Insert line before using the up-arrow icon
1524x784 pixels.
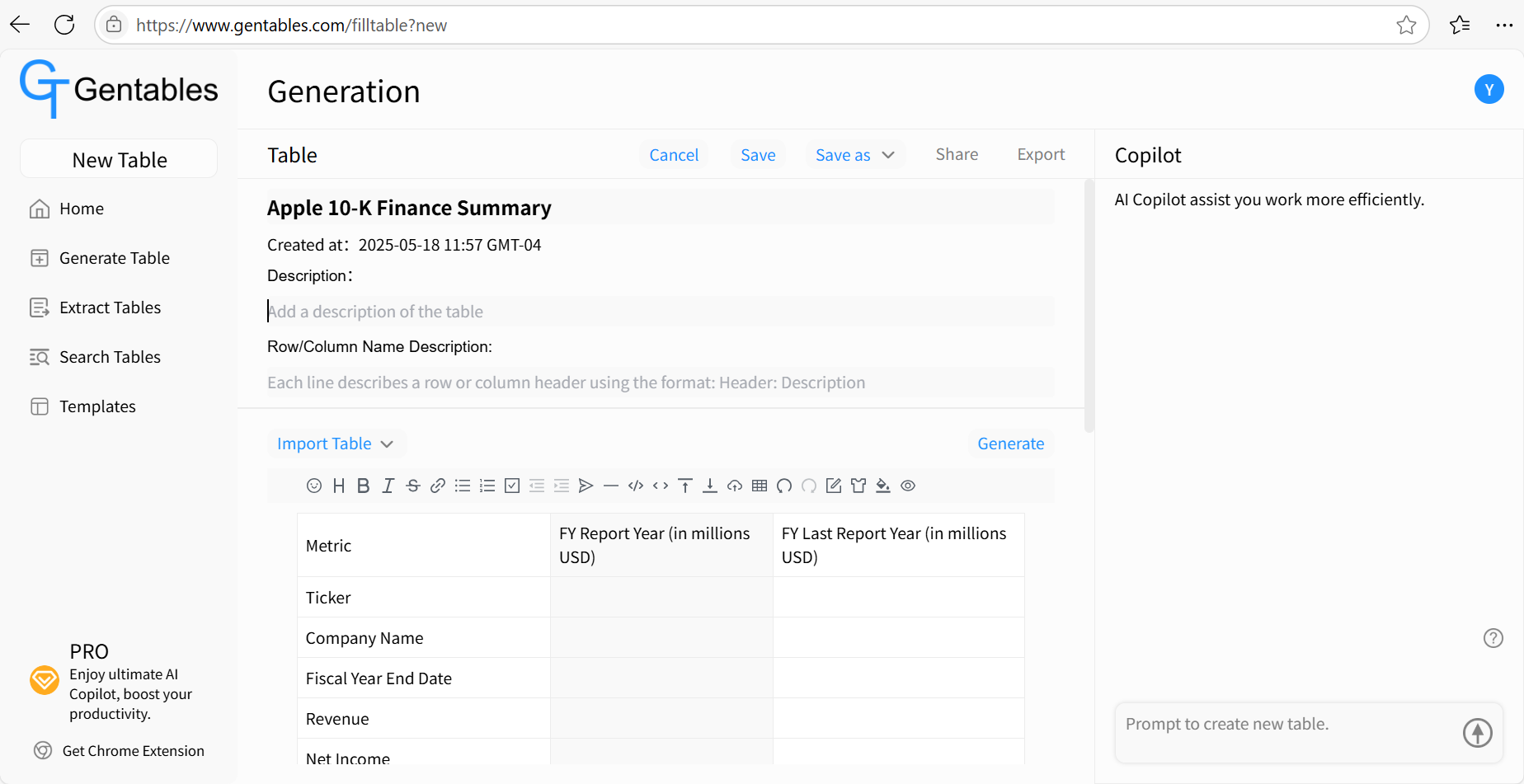coord(685,486)
